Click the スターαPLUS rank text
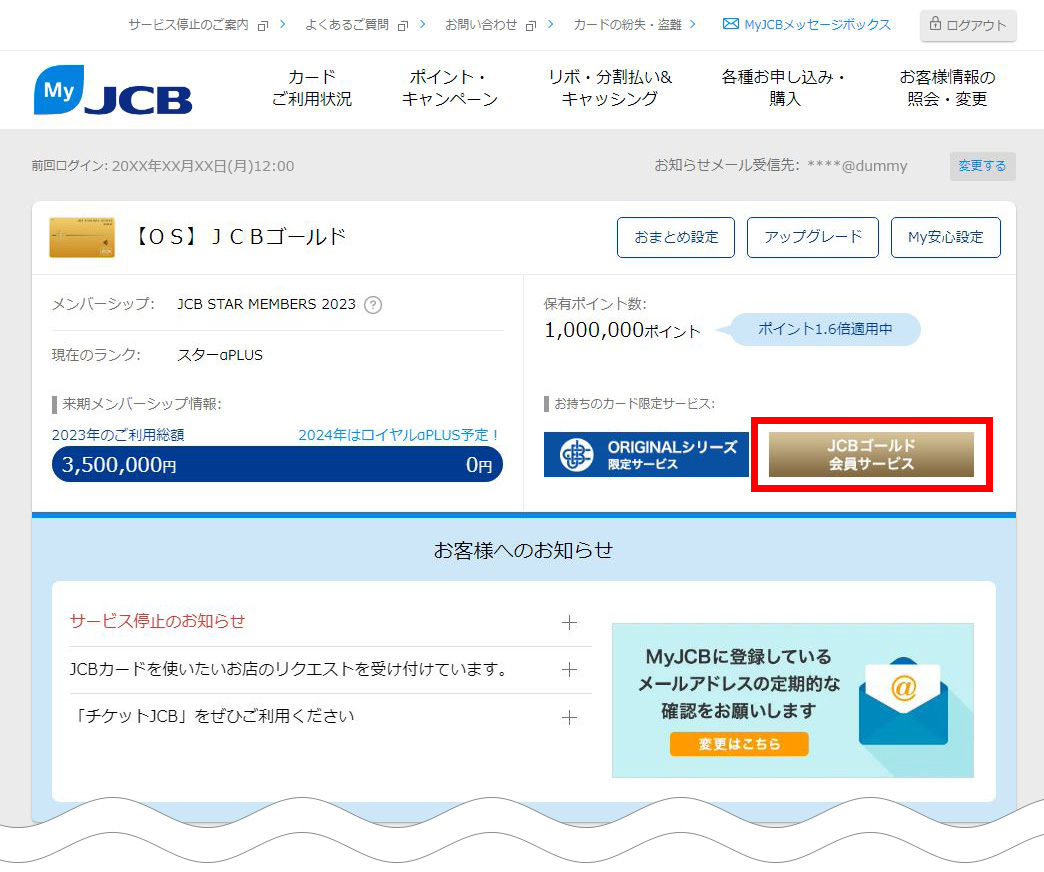 pos(220,355)
